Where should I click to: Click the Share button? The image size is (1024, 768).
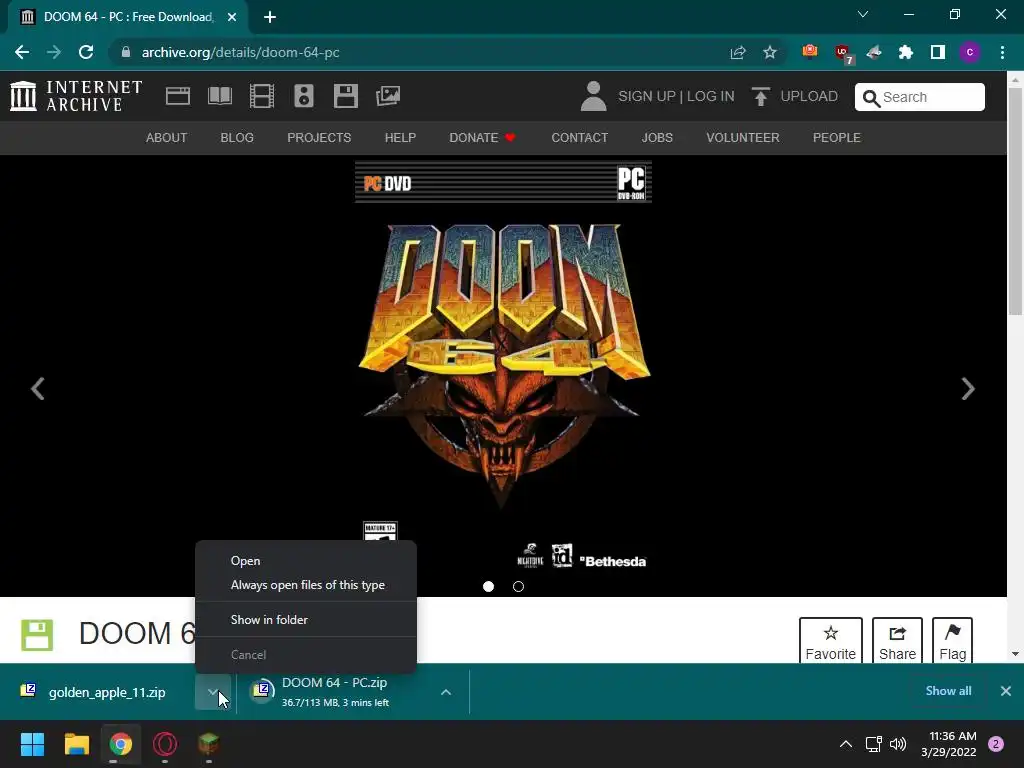tap(897, 641)
